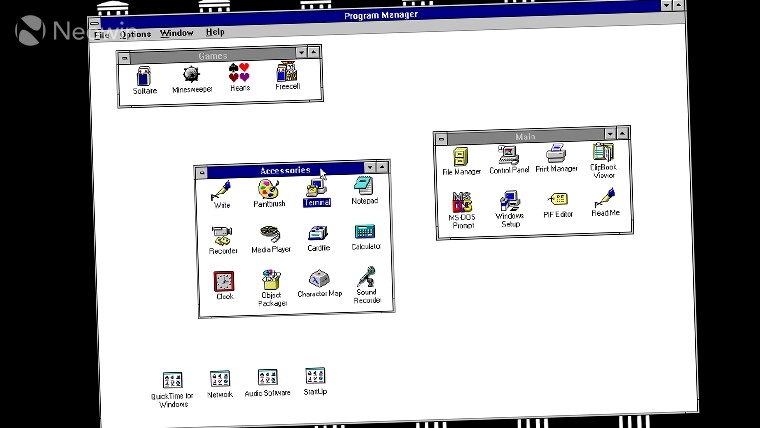Select the Hearts card game icon

tap(239, 73)
